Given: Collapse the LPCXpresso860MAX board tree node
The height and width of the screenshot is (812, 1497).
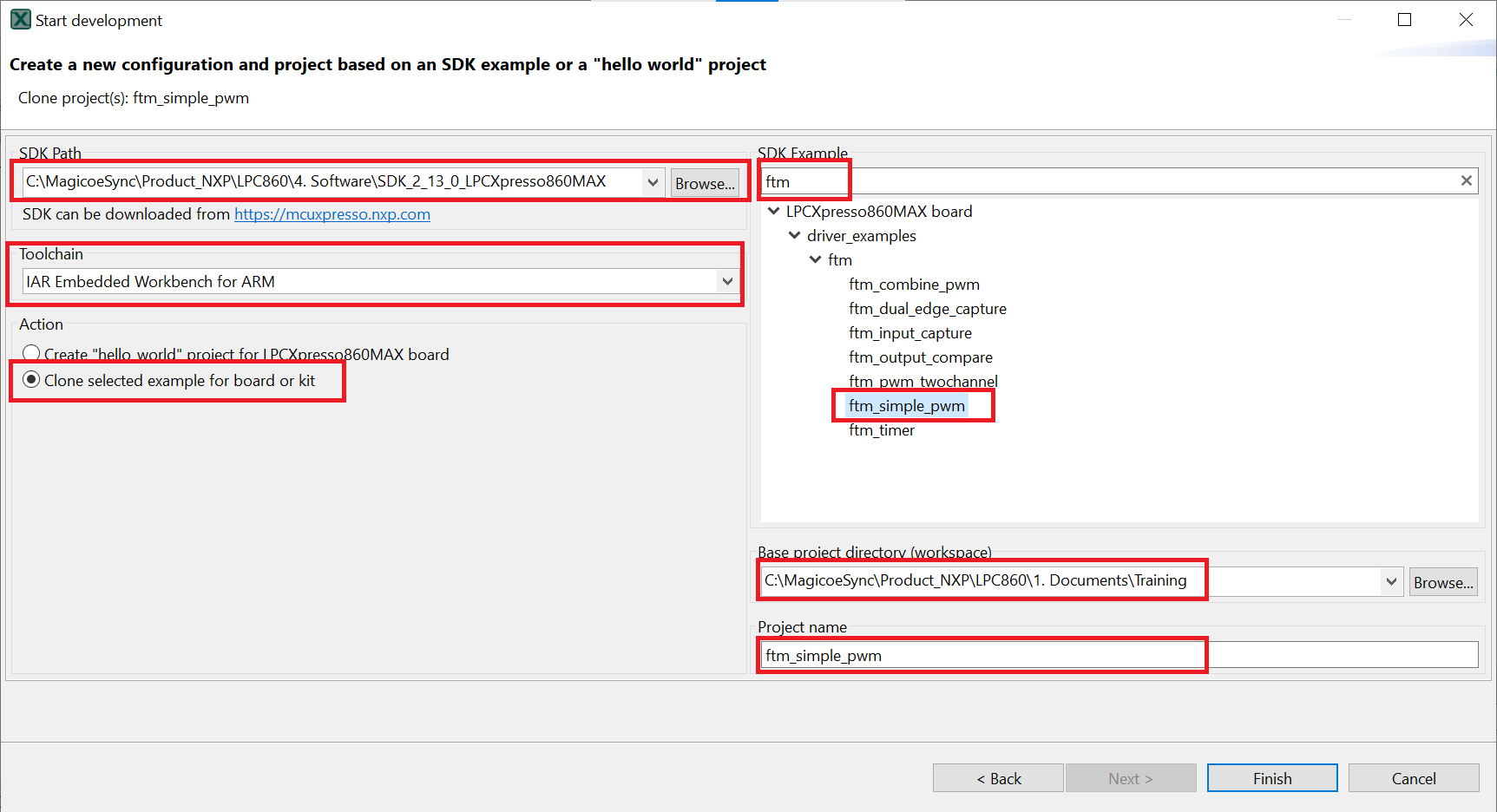Looking at the screenshot, I should 774,212.
